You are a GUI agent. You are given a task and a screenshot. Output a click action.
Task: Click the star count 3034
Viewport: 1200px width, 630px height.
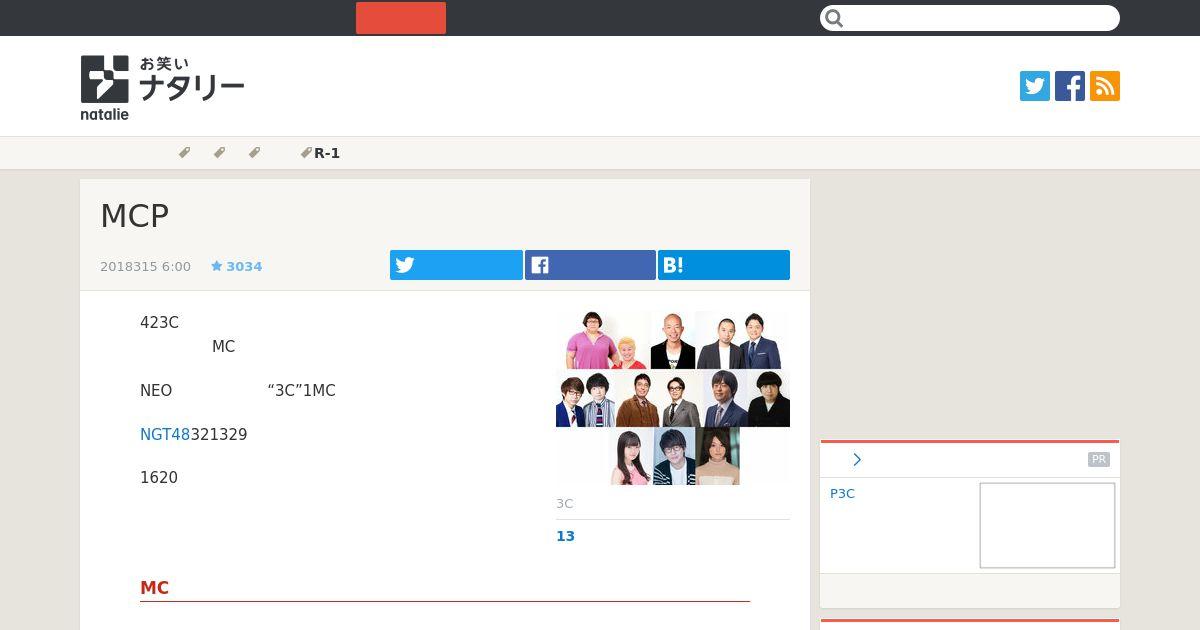pyautogui.click(x=237, y=266)
